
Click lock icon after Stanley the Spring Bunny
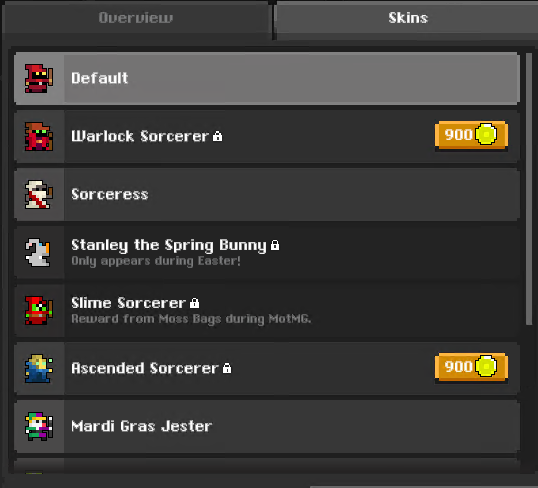[275, 245]
